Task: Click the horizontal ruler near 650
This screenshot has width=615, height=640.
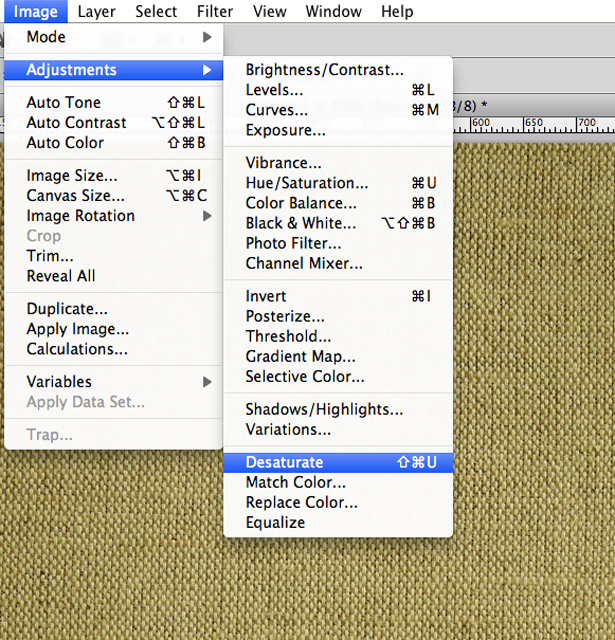Action: click(x=533, y=124)
